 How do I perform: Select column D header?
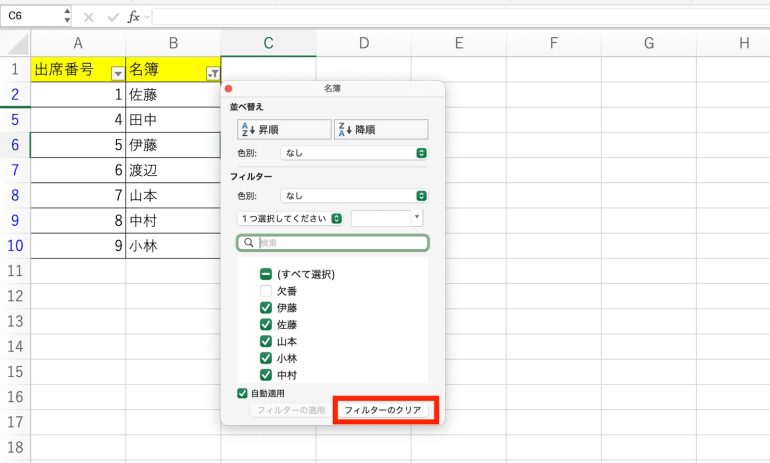coord(363,43)
